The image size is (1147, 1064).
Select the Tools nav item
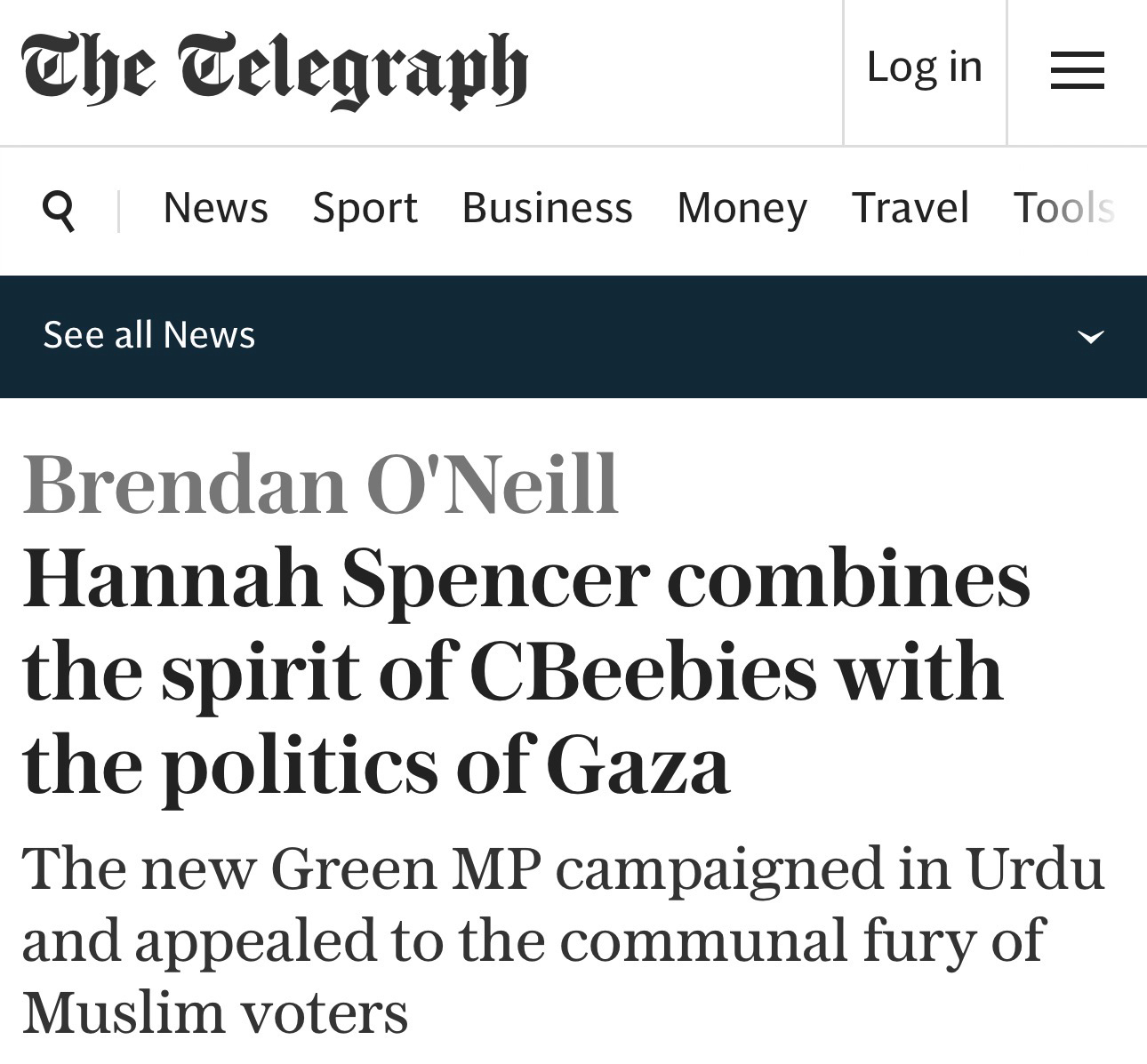coord(1063,209)
